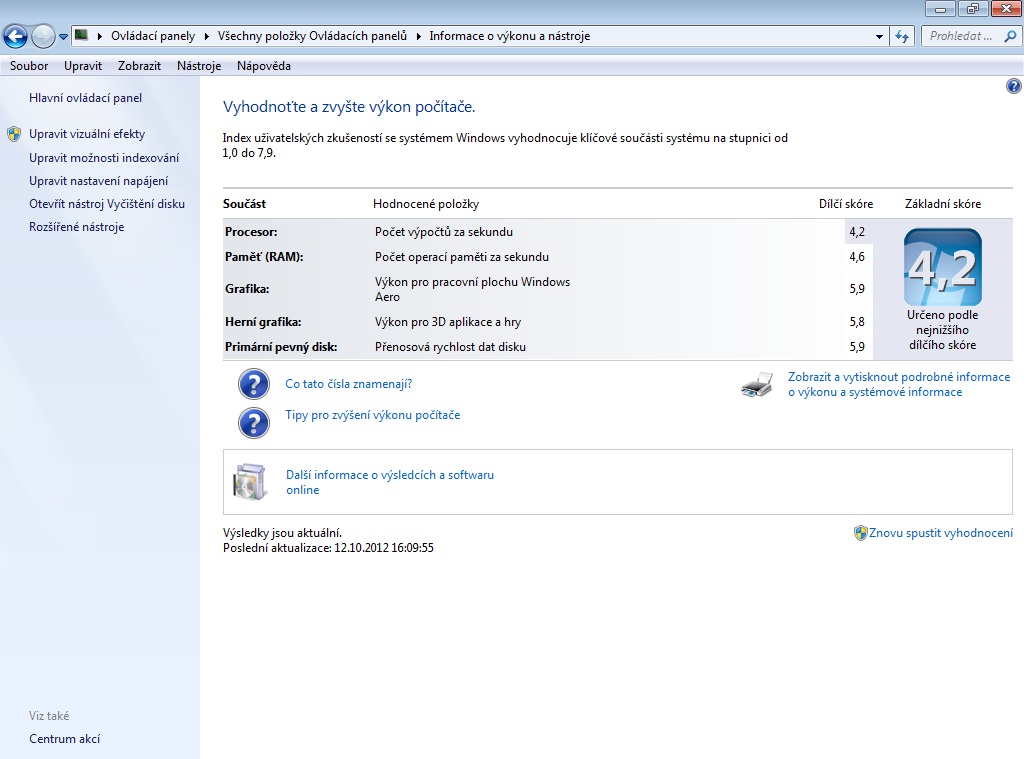1035x759 pixels.
Task: Click the Forward navigation arrow
Action: tap(43, 36)
